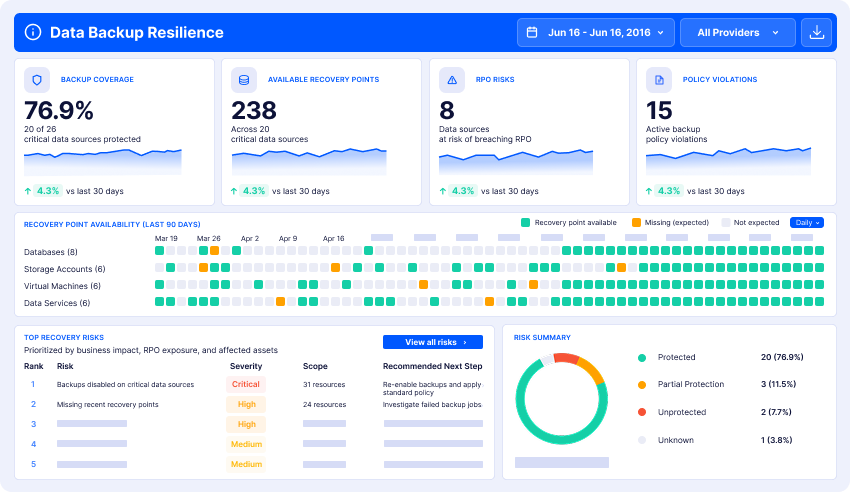Click the gray Not expected legend swatch
The image size is (850, 492).
(725, 222)
